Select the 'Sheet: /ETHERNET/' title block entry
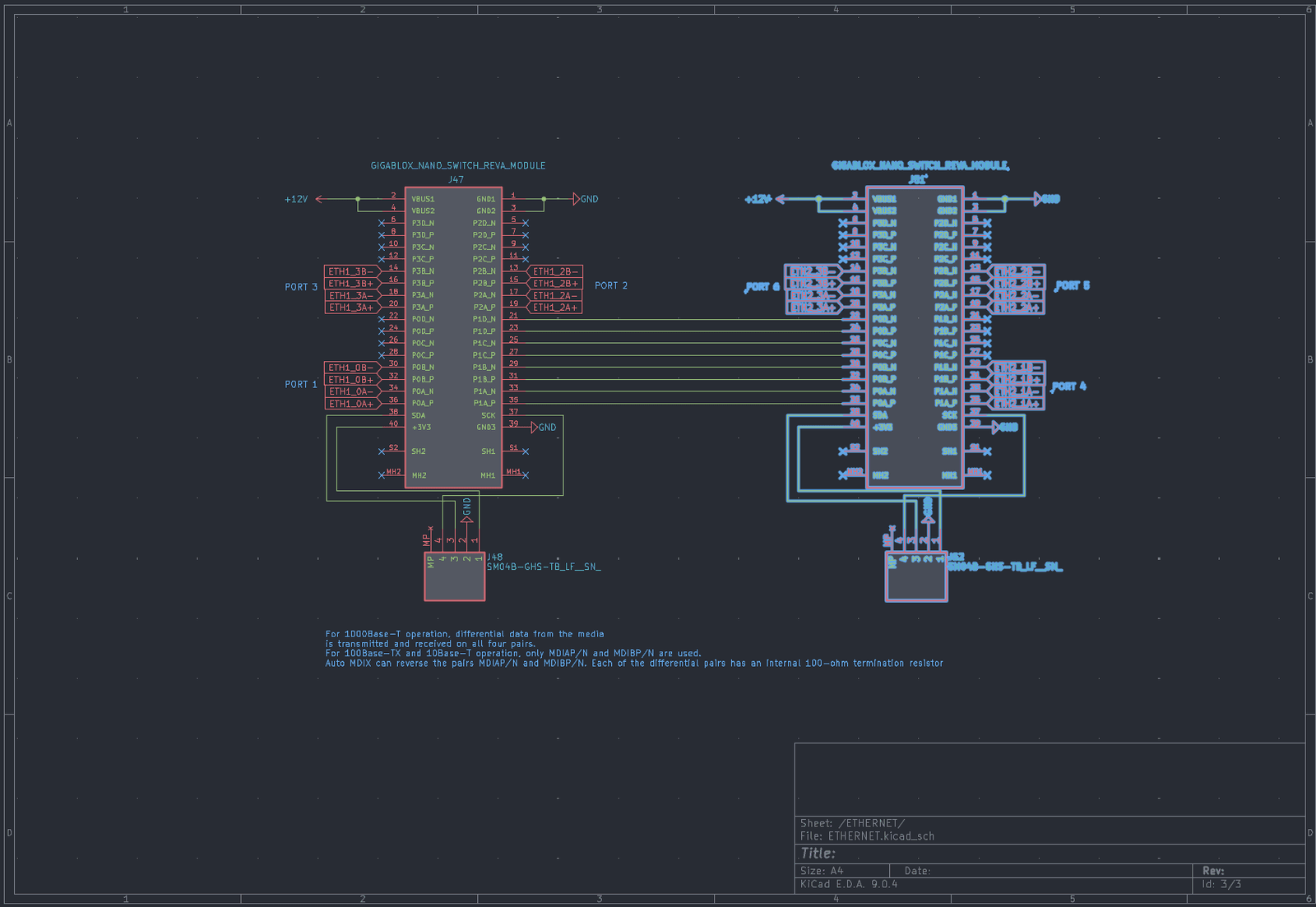 pos(852,823)
